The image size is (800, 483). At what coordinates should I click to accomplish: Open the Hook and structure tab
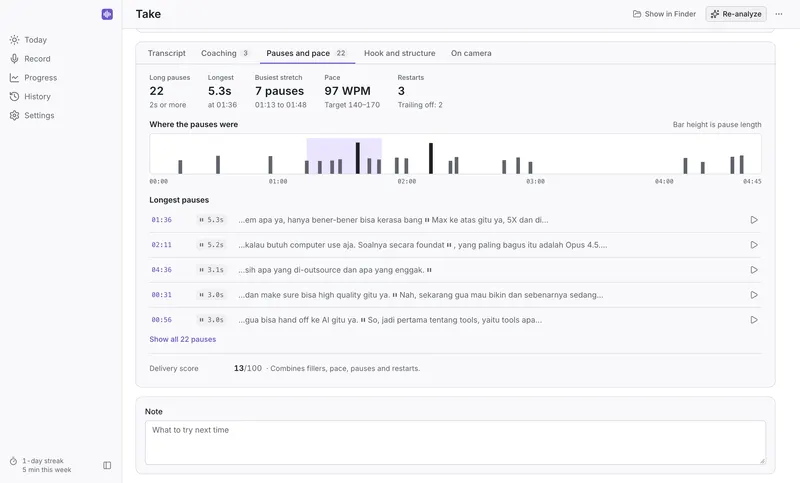coord(399,53)
